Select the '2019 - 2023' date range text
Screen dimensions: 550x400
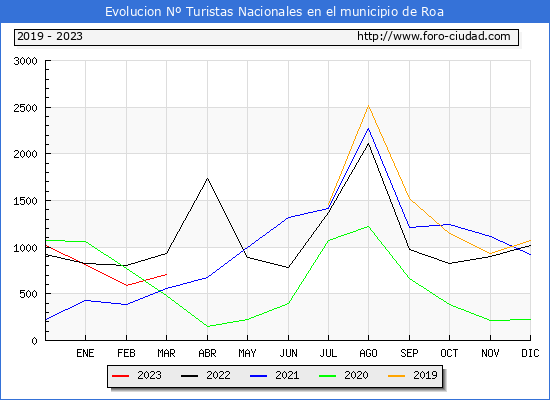tap(50, 36)
